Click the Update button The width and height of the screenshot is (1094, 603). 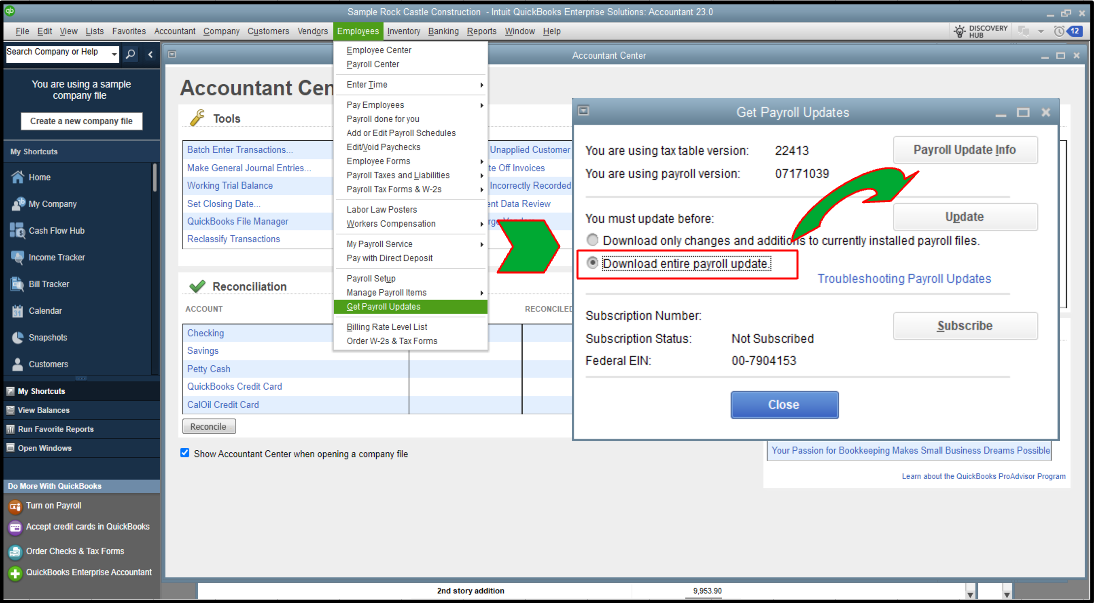click(965, 217)
